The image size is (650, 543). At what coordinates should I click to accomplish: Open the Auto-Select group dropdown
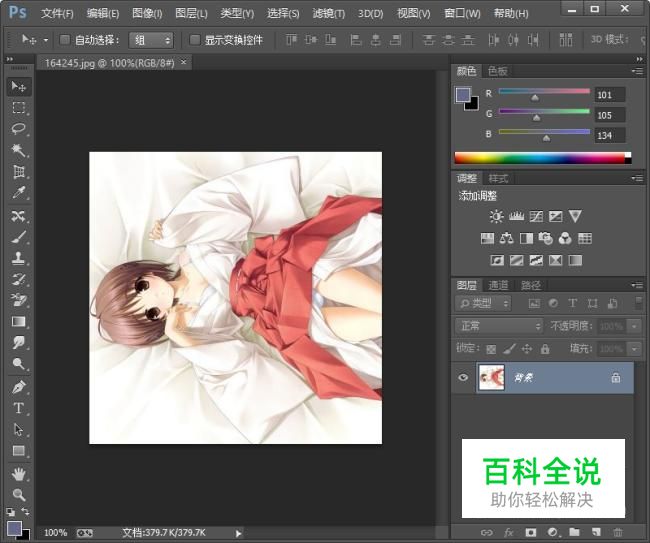(151, 40)
